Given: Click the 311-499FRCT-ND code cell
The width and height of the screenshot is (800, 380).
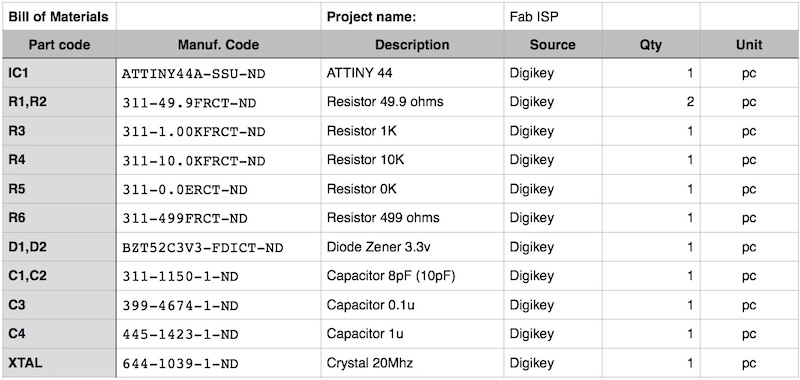Looking at the screenshot, I should point(218,218).
